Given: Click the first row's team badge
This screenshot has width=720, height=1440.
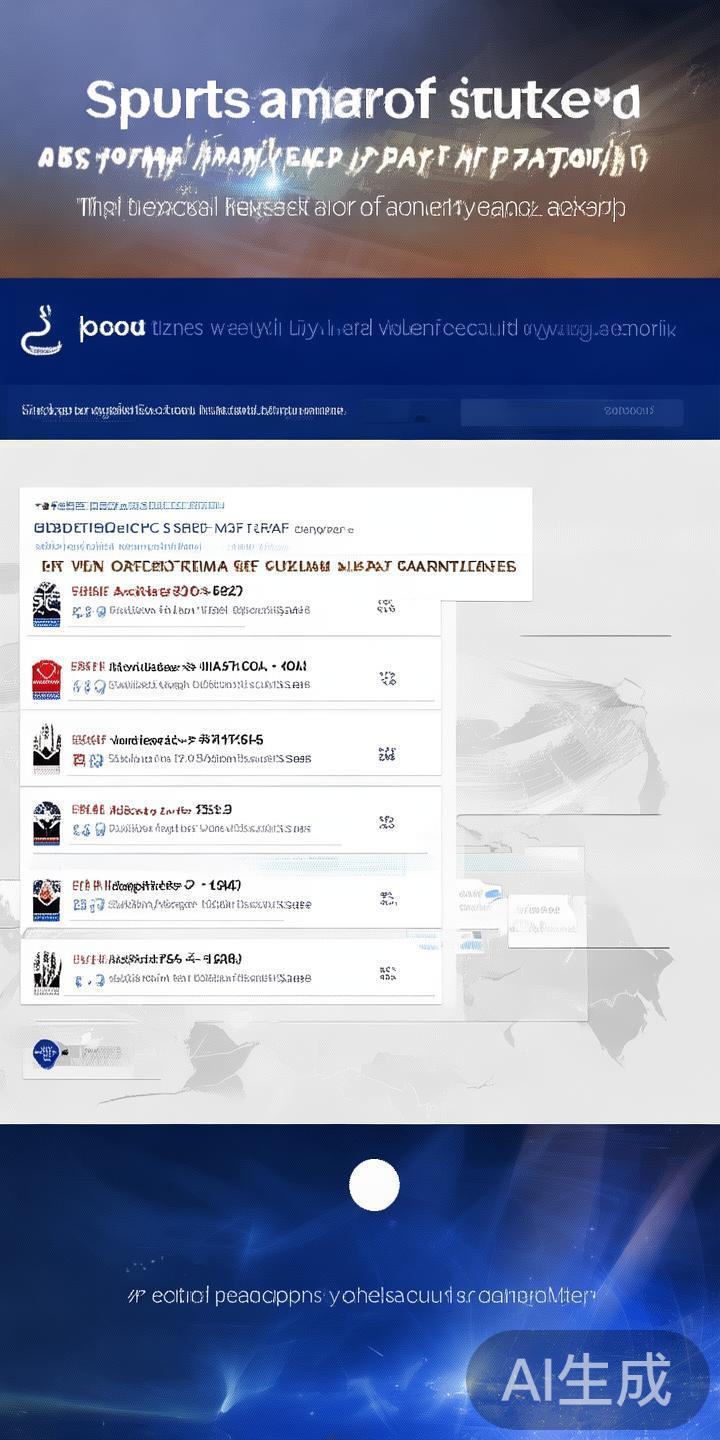Looking at the screenshot, I should pyautogui.click(x=47, y=604).
